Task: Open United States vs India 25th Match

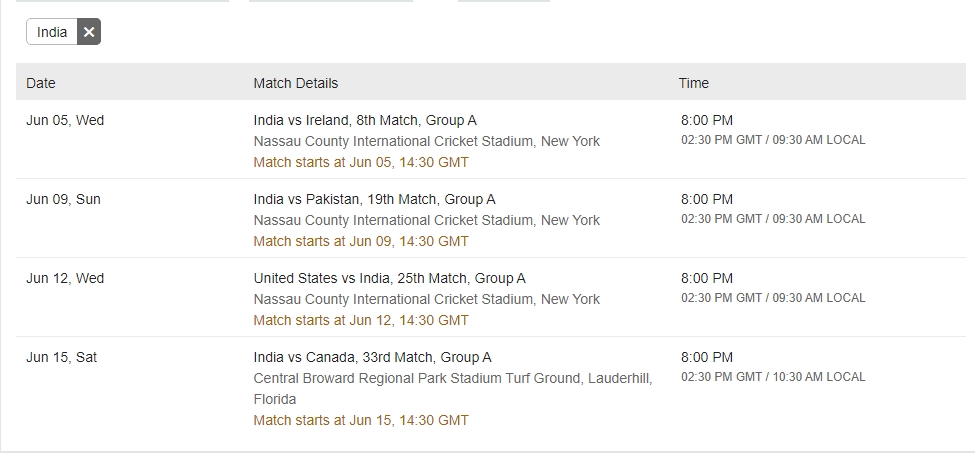Action: click(x=389, y=278)
